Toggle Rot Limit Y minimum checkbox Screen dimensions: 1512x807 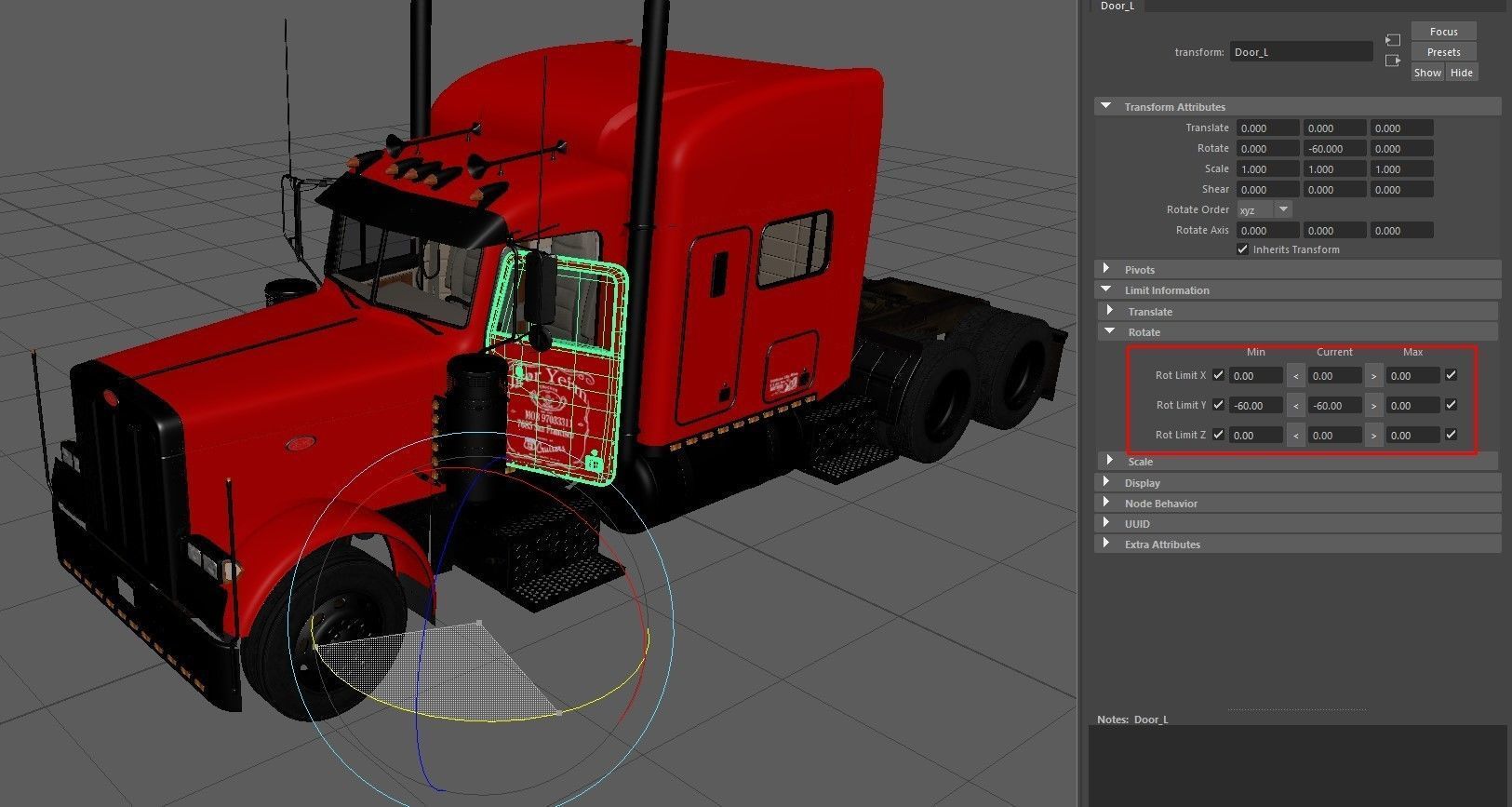point(1218,405)
